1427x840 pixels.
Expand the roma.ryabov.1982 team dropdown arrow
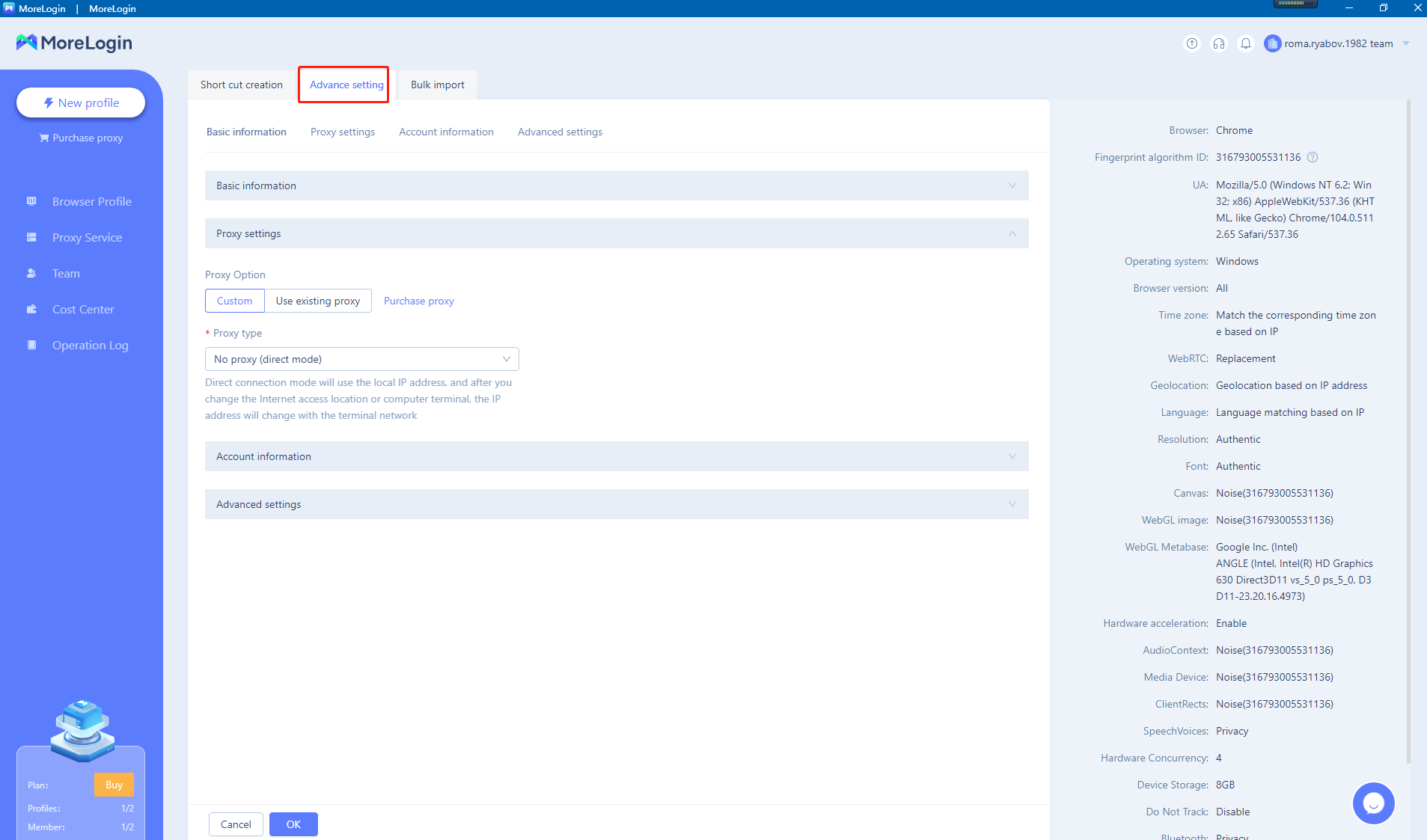(x=1406, y=43)
